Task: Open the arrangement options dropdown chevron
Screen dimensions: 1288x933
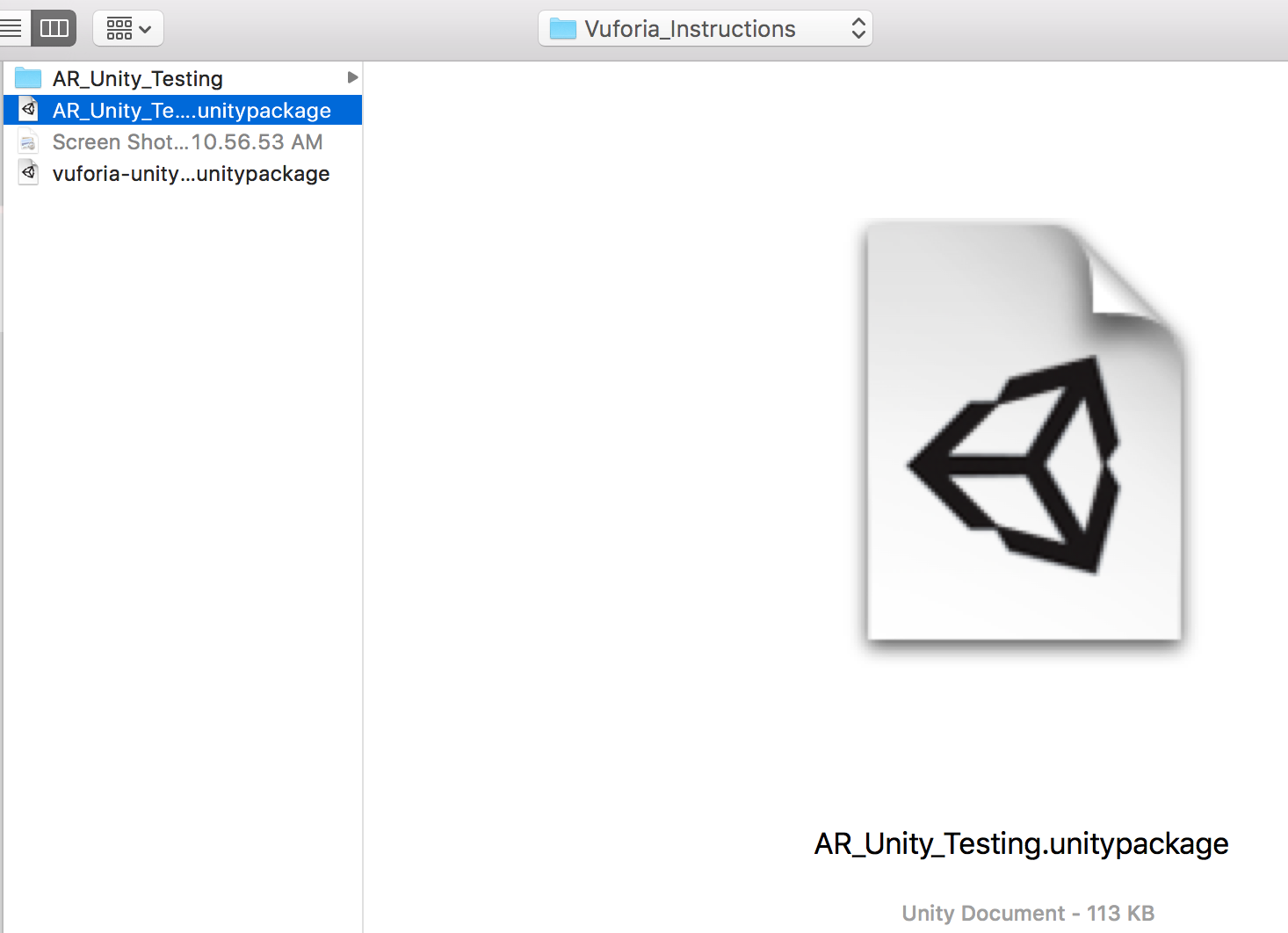Action: click(147, 27)
